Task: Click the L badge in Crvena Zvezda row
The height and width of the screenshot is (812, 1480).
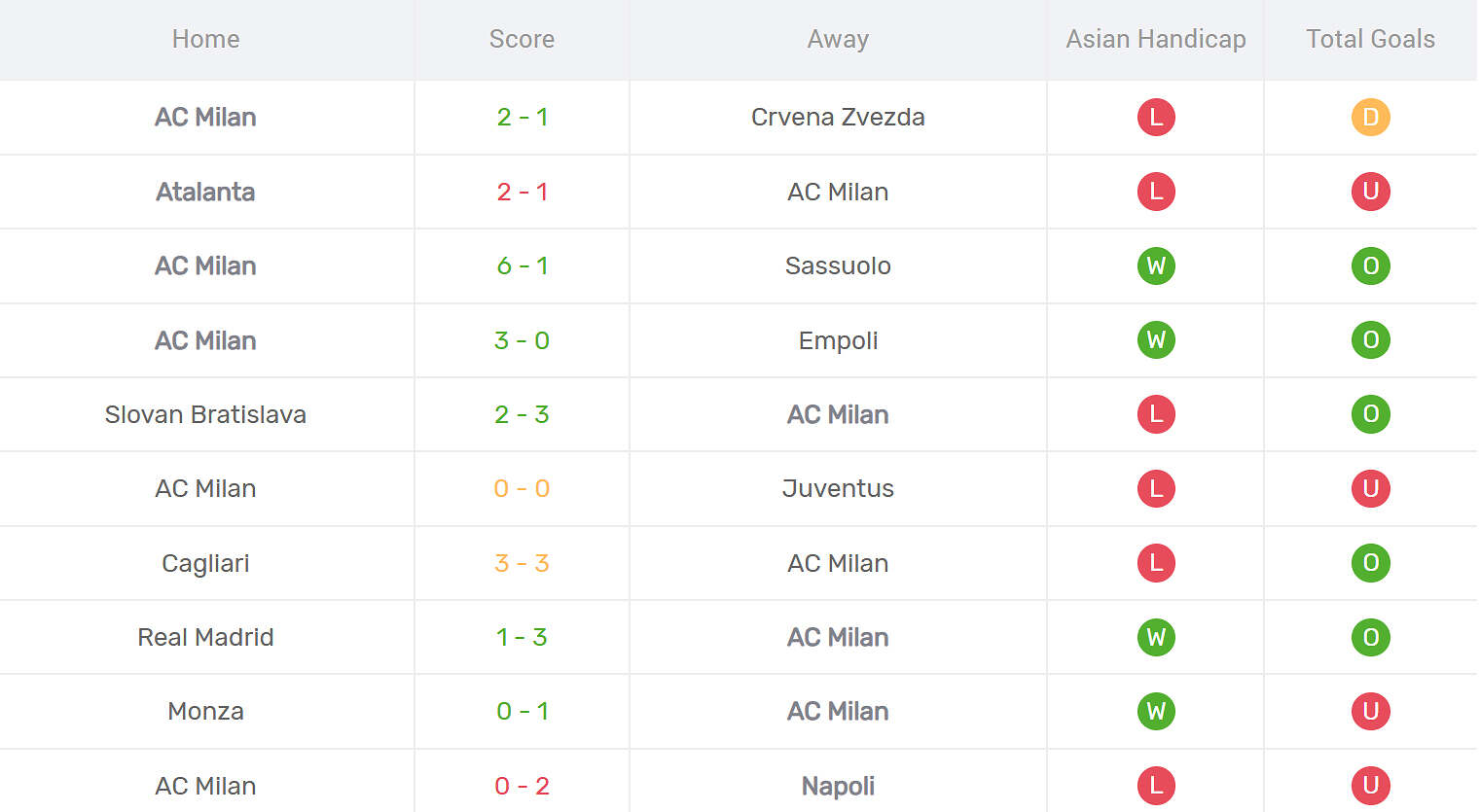Action: click(1156, 118)
